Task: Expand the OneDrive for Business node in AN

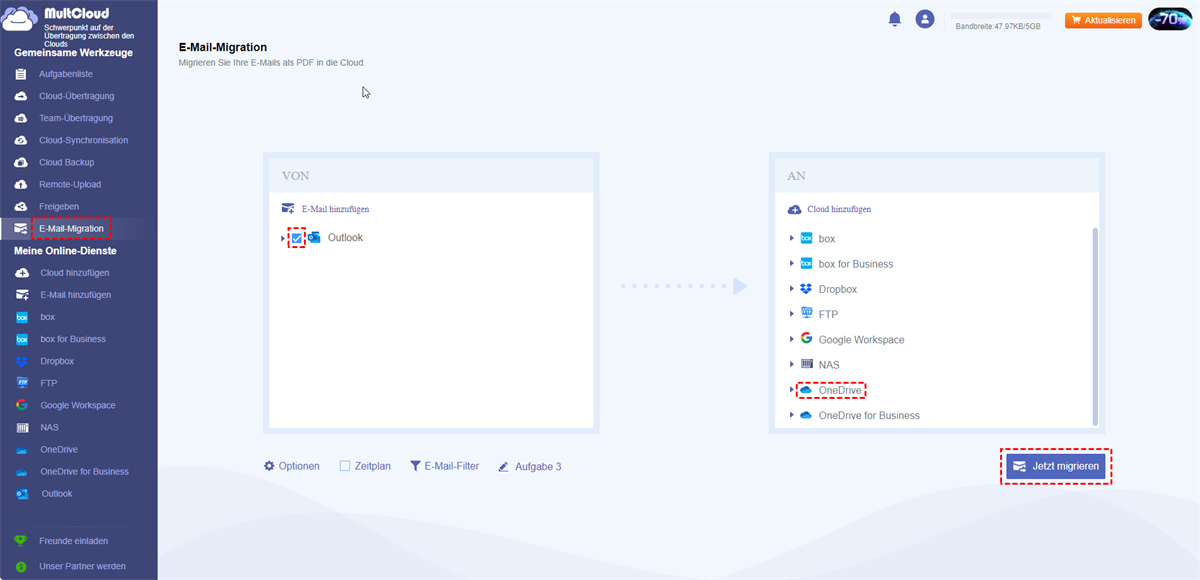Action: 792,415
